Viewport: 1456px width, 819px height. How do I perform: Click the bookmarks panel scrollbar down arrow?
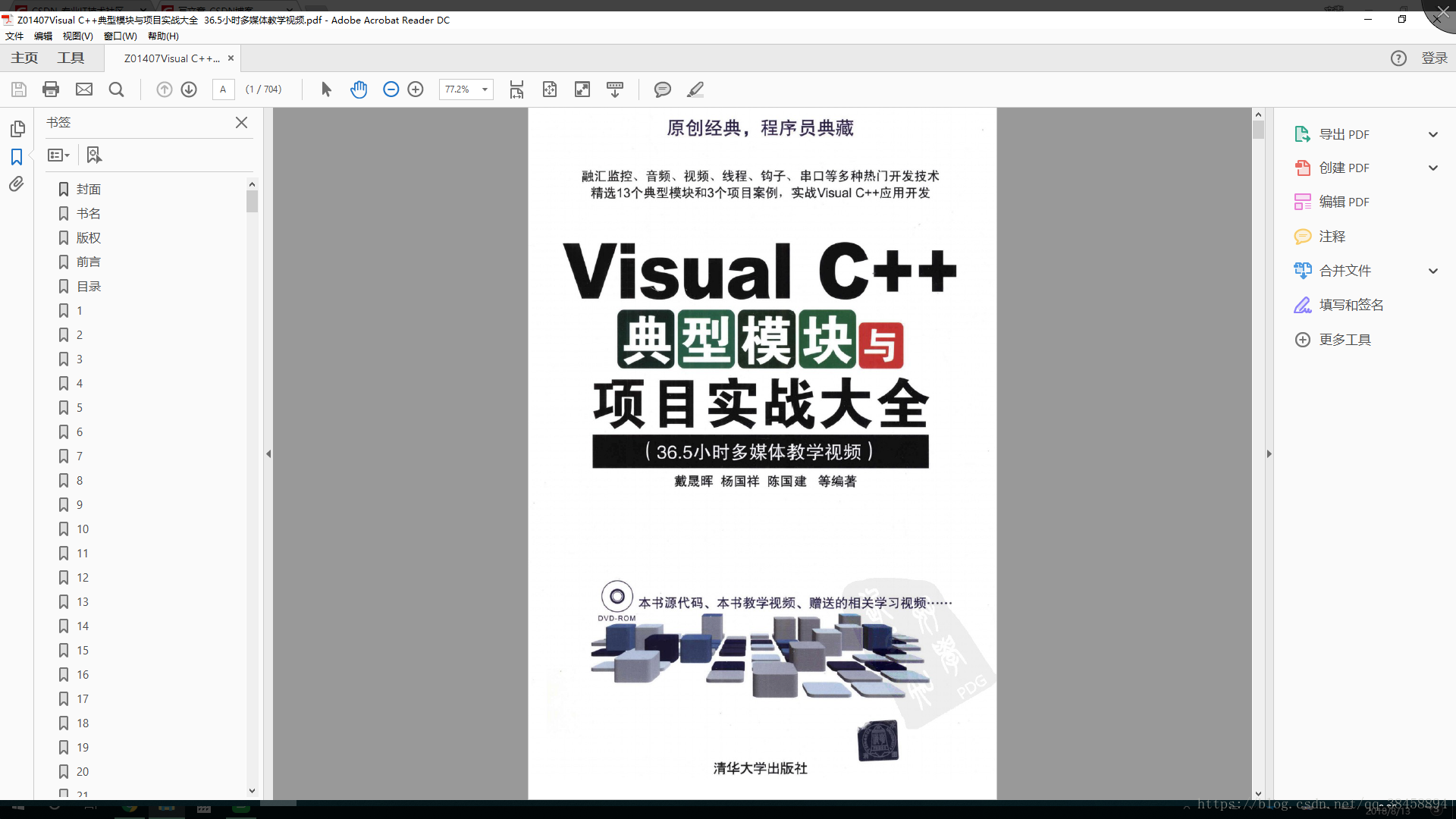coord(252,790)
